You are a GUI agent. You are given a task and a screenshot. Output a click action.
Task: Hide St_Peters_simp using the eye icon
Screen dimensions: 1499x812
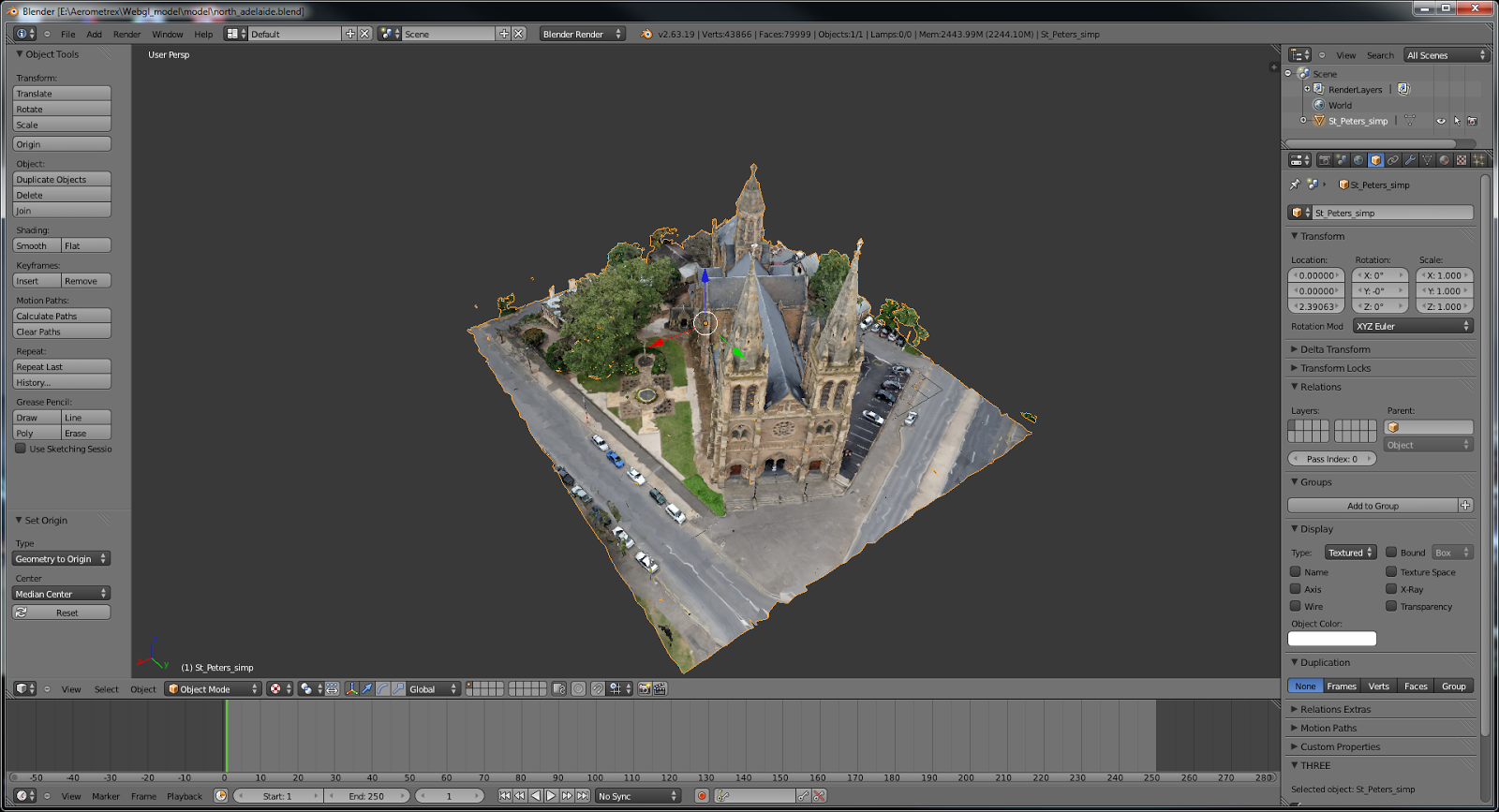click(x=1441, y=121)
